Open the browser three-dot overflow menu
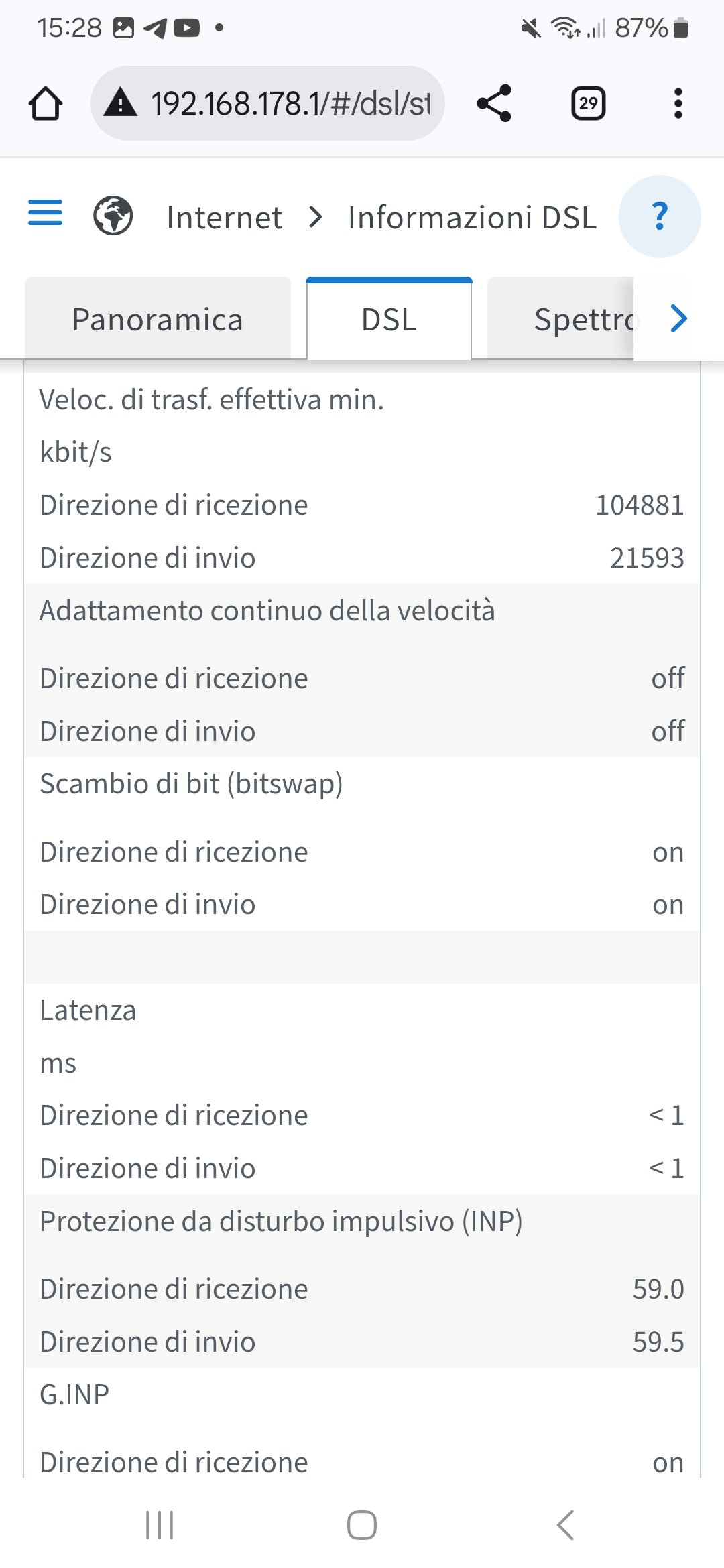The image size is (724, 1568). (x=678, y=103)
